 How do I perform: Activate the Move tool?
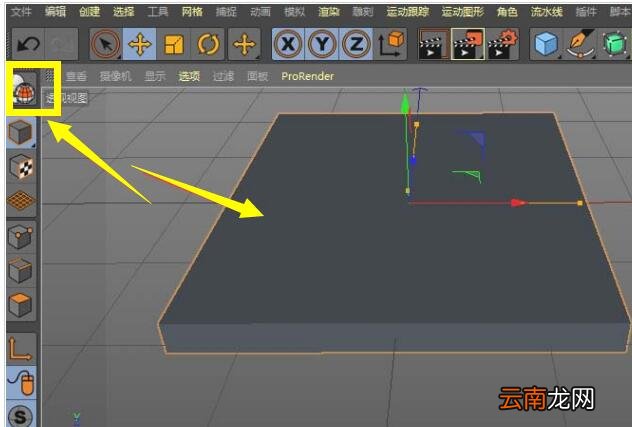pyautogui.click(x=139, y=44)
